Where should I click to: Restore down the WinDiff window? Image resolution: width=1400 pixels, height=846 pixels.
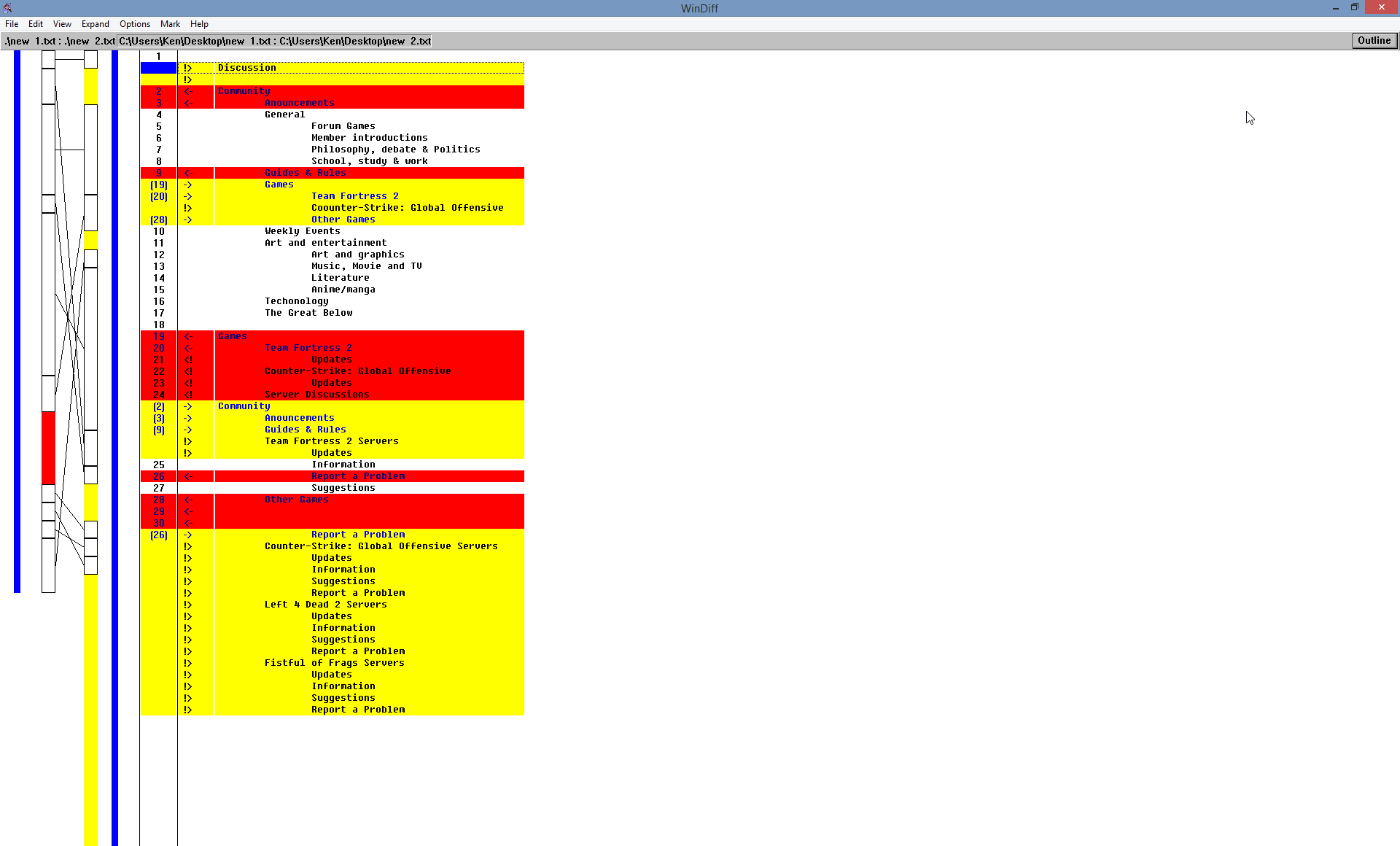pos(1354,7)
